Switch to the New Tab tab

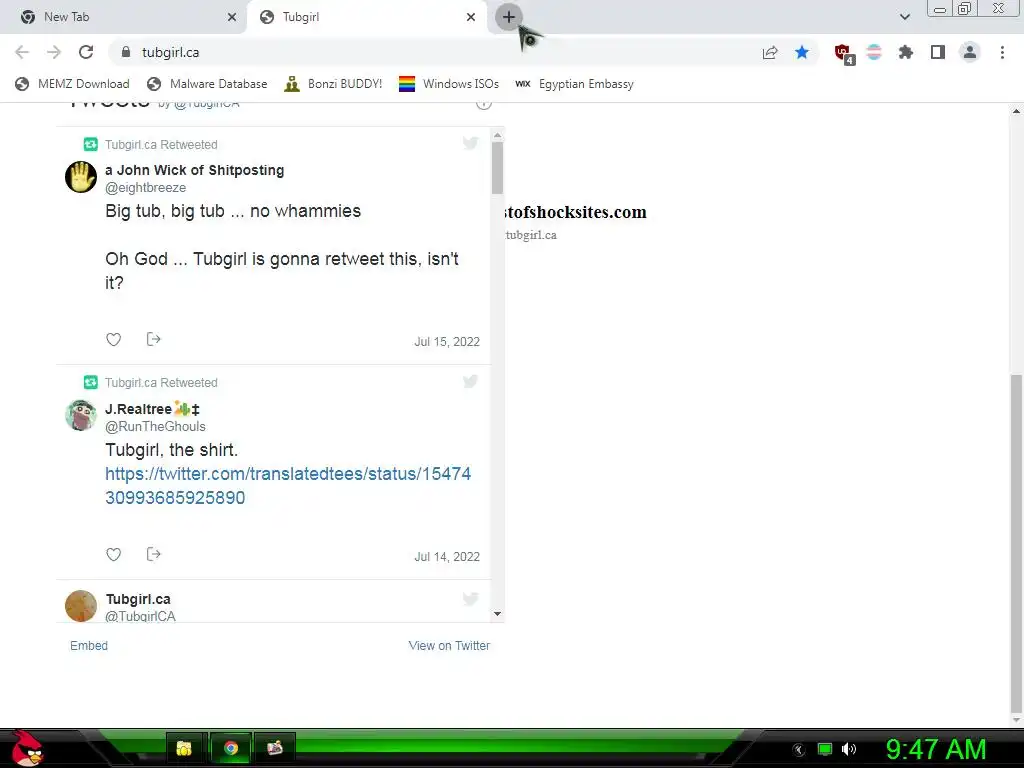click(124, 17)
